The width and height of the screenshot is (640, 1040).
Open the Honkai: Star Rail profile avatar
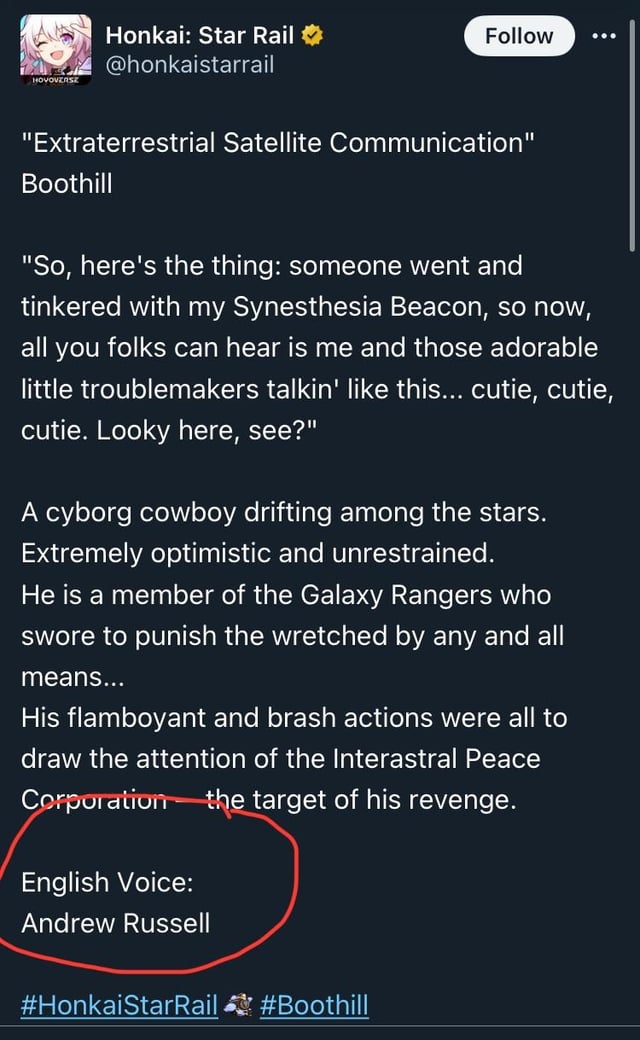coord(56,51)
